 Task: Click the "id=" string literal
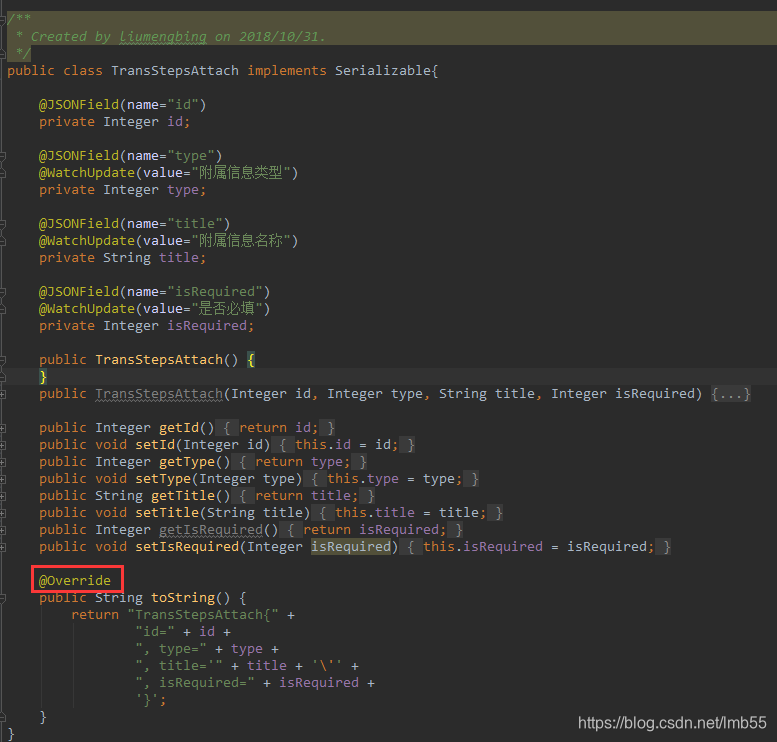(x=155, y=632)
